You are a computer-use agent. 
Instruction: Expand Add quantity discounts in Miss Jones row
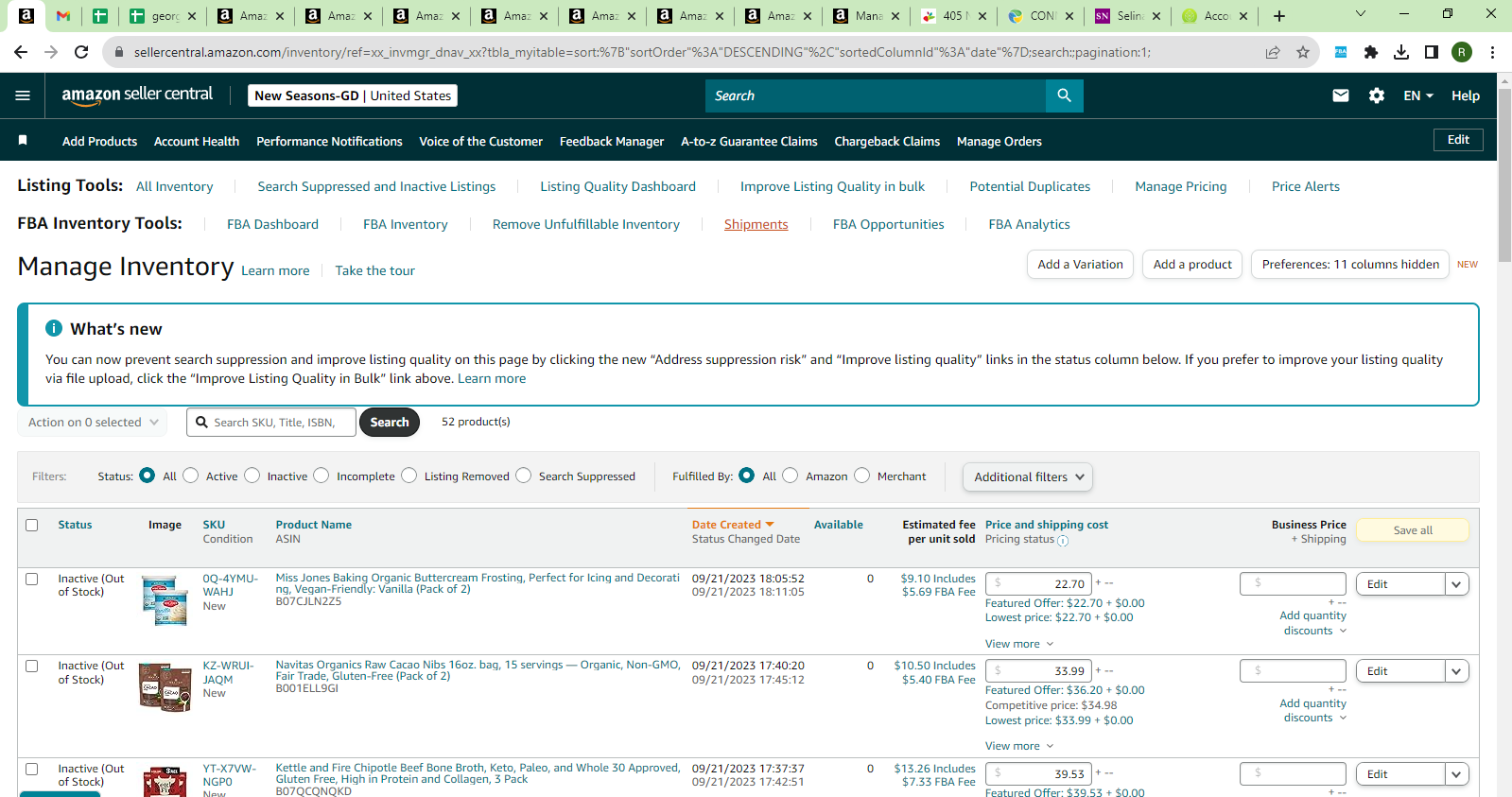point(1313,623)
